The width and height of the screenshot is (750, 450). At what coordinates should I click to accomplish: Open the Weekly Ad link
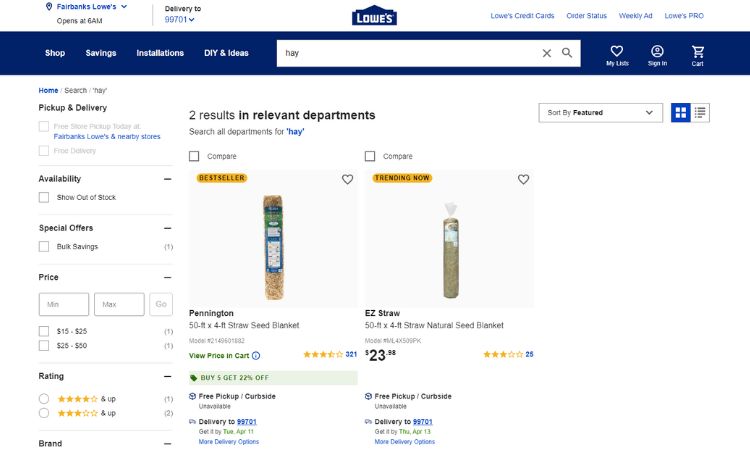pyautogui.click(x=635, y=16)
